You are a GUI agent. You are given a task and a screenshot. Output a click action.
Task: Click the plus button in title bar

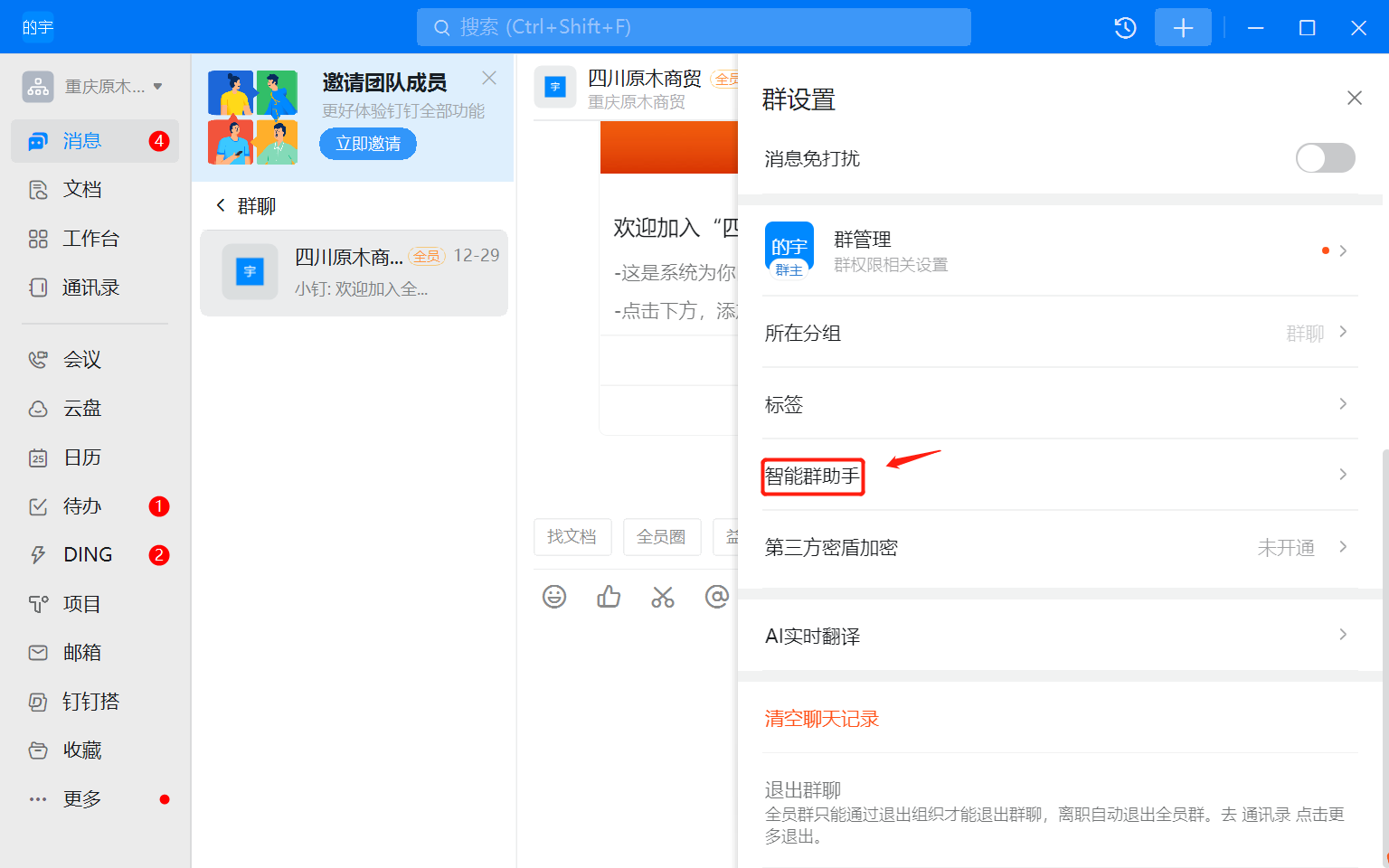[1183, 28]
